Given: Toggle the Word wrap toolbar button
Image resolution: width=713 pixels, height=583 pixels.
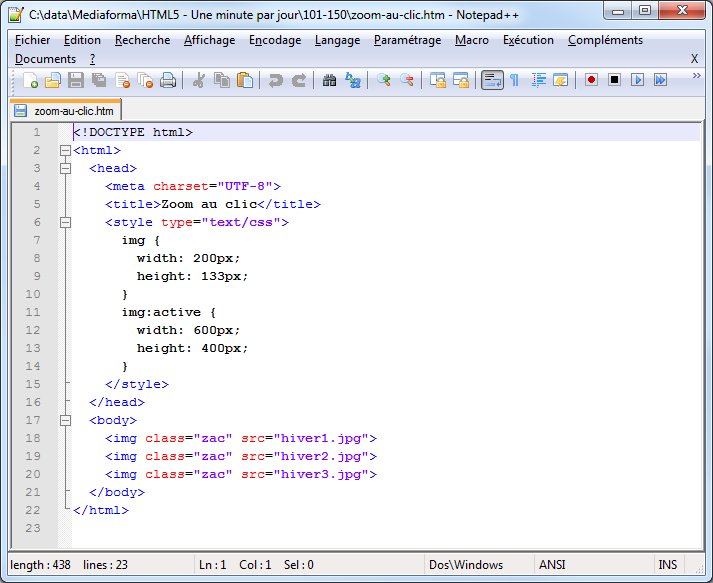Looking at the screenshot, I should click(x=491, y=80).
